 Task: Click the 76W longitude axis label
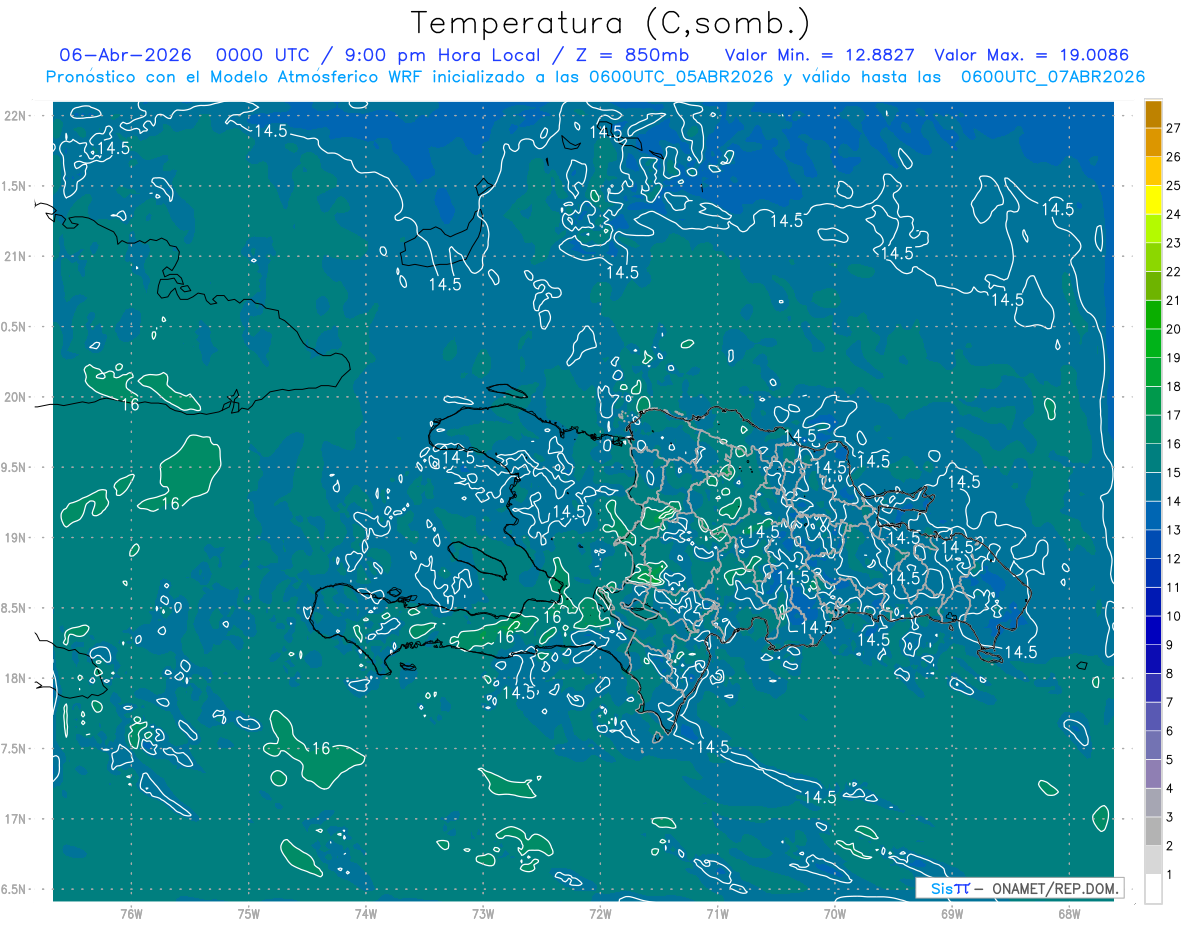[x=131, y=914]
